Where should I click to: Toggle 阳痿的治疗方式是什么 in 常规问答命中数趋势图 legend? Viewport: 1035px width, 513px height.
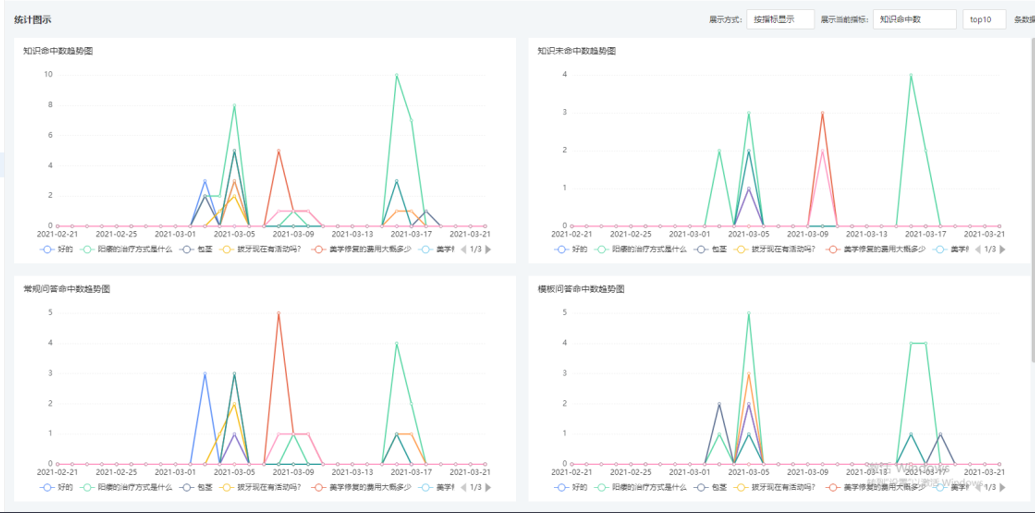[125, 487]
